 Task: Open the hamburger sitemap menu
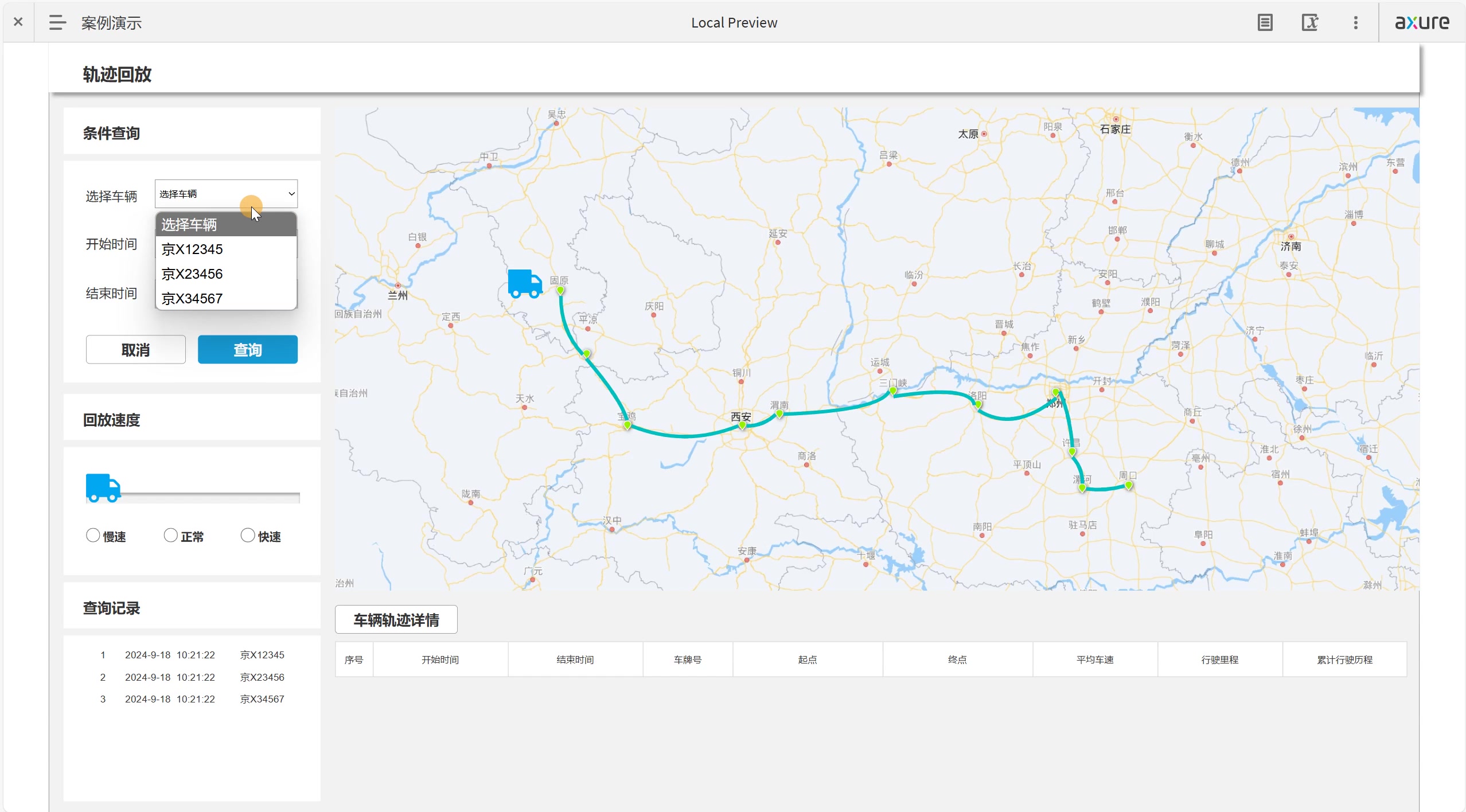tap(57, 22)
